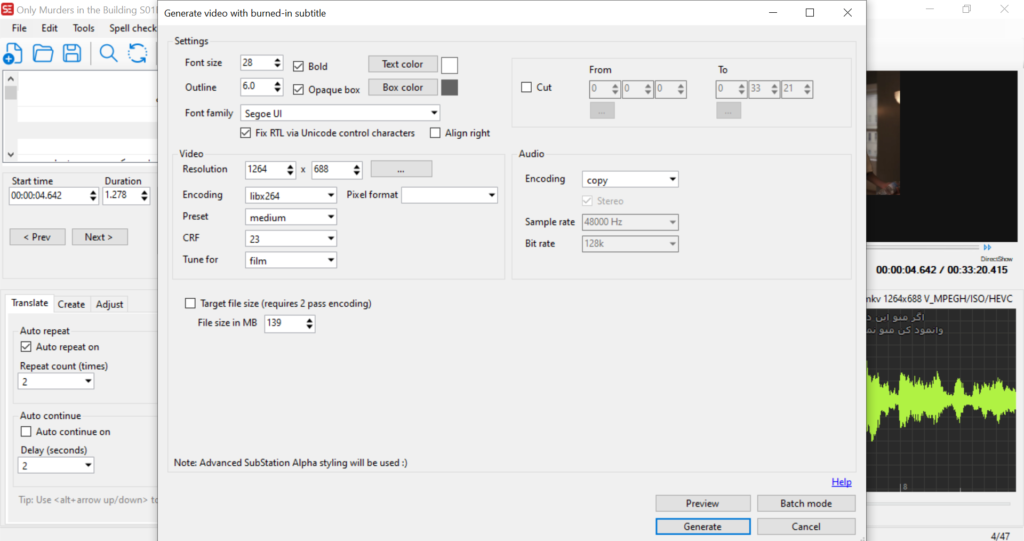Screen dimensions: 1024x541
Task: Switch to the Create tab
Action: point(71,304)
